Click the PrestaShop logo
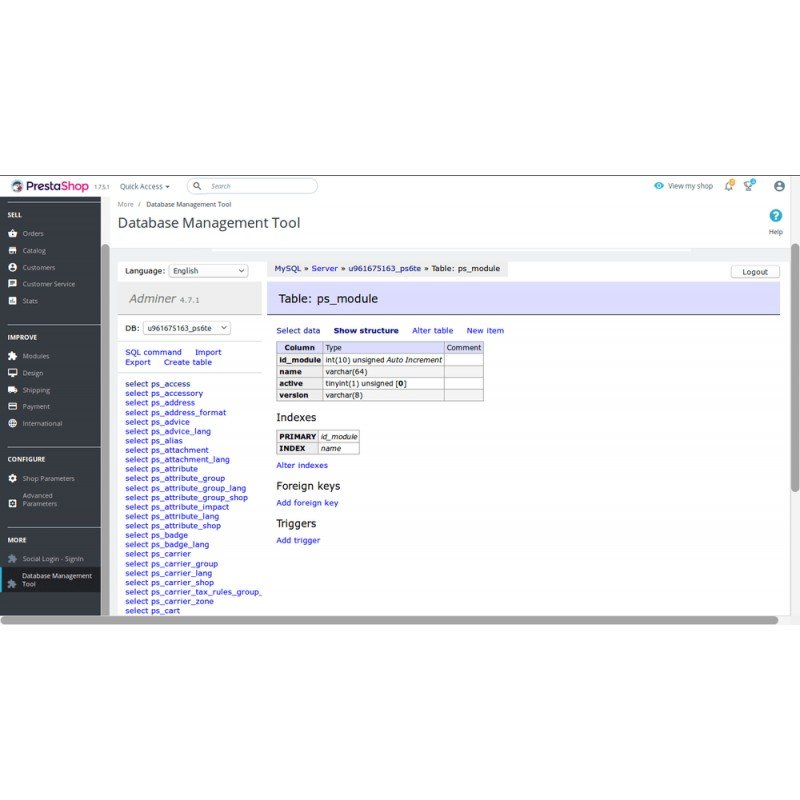Viewport: 800px width, 800px height. (x=50, y=186)
